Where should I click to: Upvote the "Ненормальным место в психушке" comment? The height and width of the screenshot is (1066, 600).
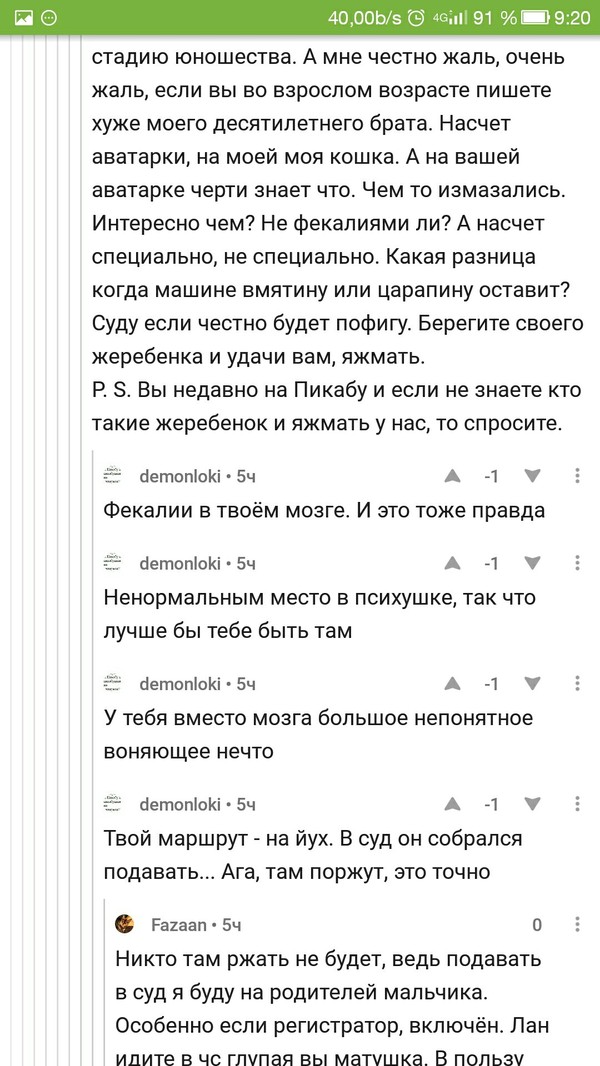coord(453,564)
